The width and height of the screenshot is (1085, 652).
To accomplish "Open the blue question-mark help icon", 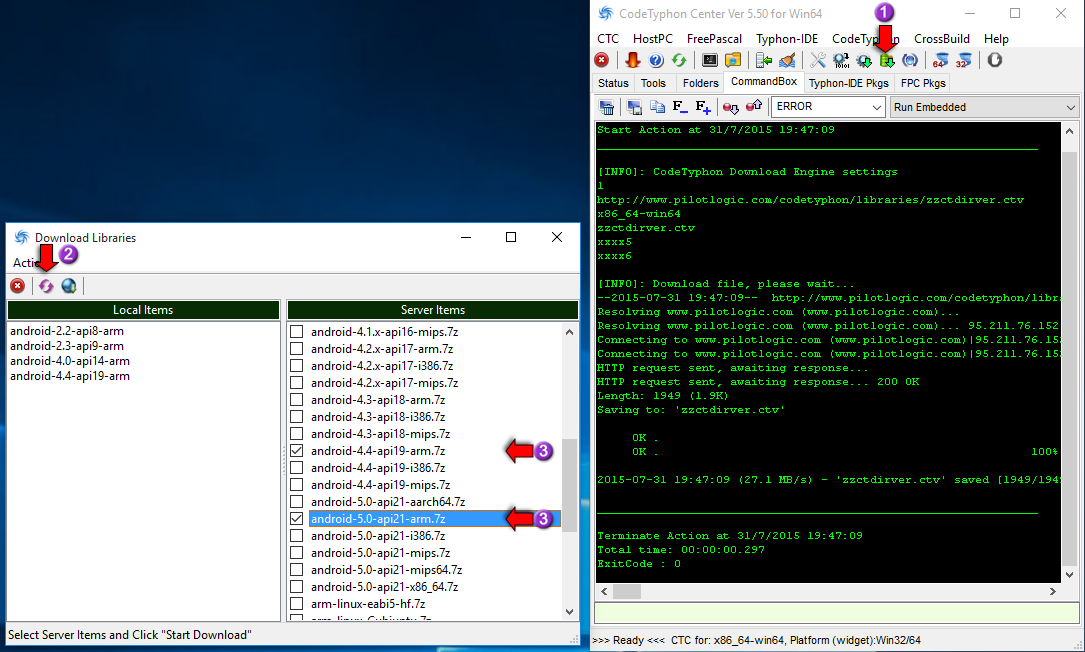I will (656, 60).
